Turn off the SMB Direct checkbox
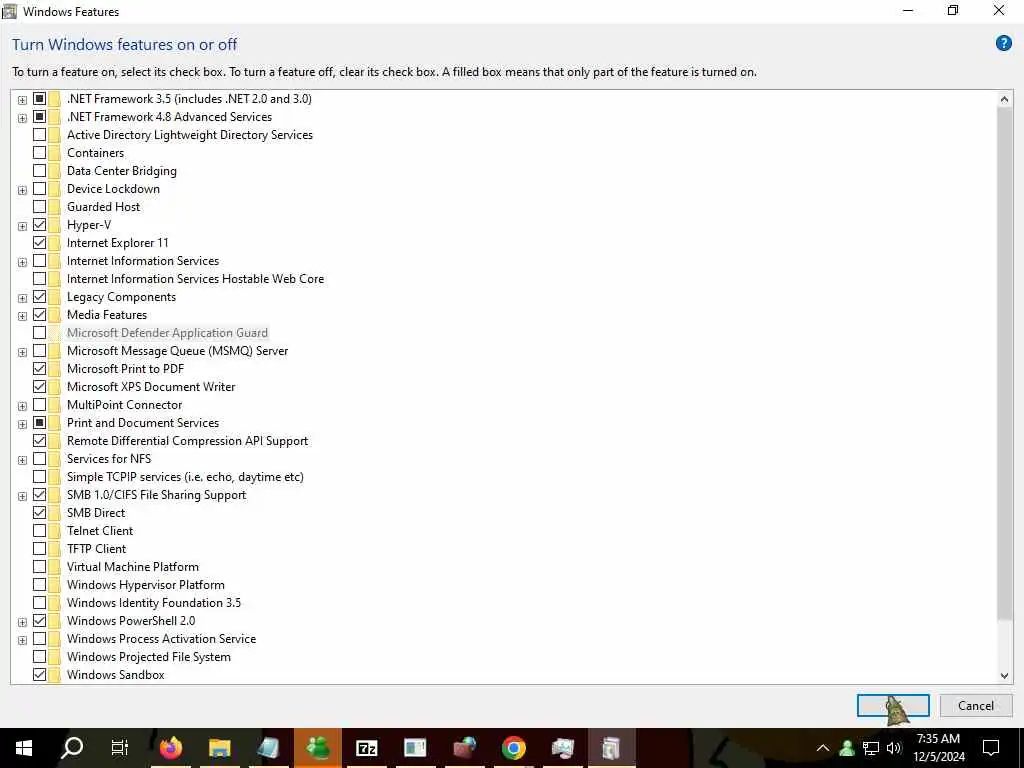The width and height of the screenshot is (1024, 768). 39,513
